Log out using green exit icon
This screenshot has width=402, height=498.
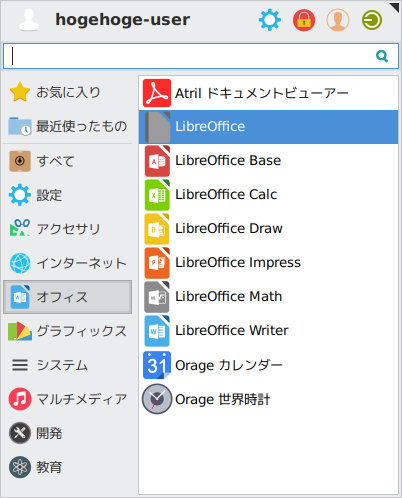372,20
